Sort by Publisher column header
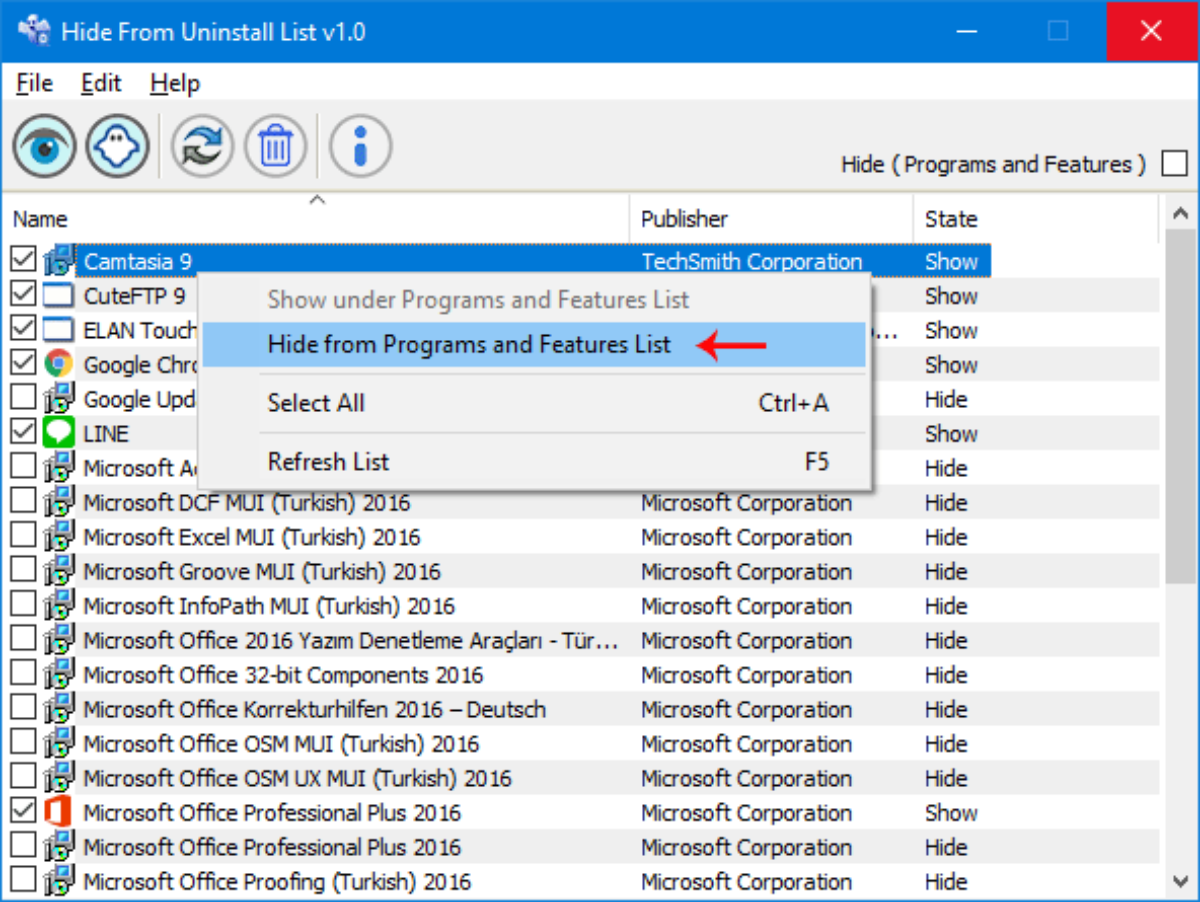 [x=684, y=219]
